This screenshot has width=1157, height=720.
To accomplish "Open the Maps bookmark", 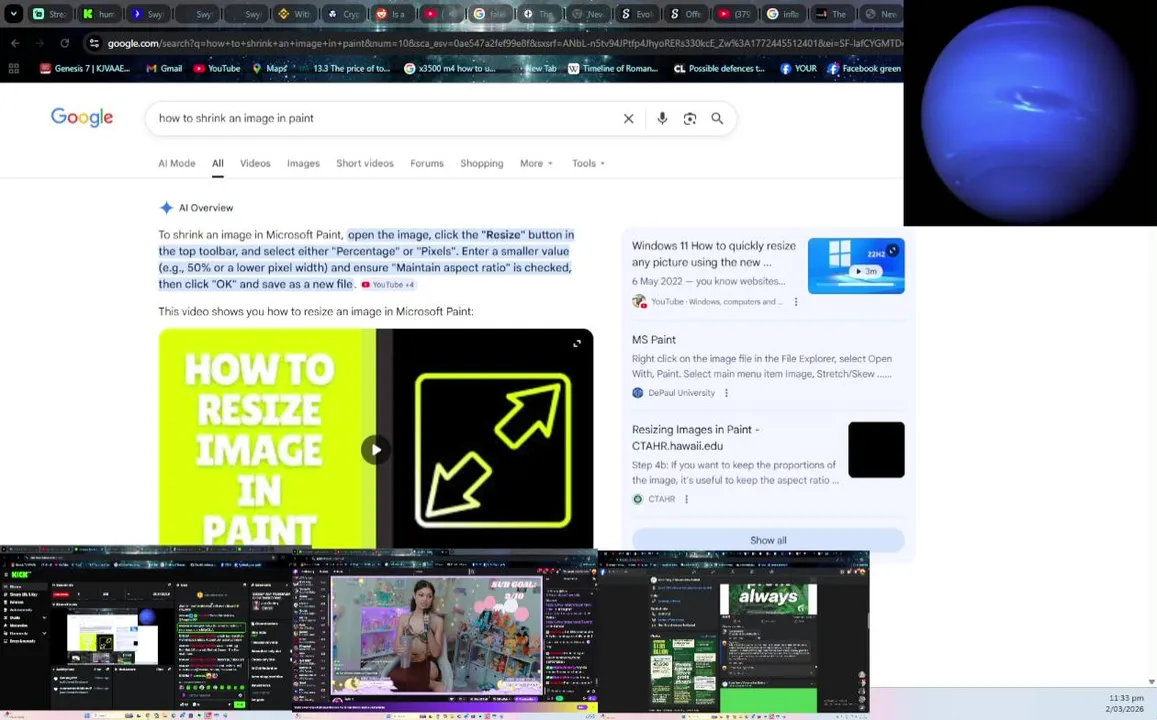I will click(269, 69).
